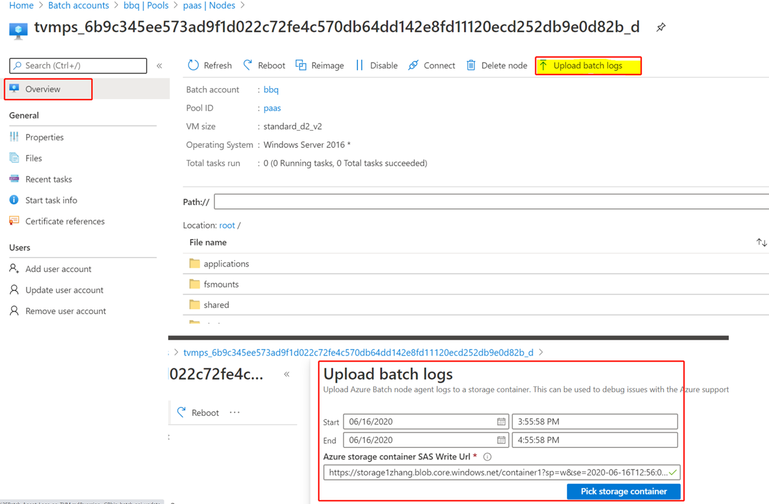Open the more options ellipsis next to Reboot
The width and height of the screenshot is (769, 504).
pos(235,412)
